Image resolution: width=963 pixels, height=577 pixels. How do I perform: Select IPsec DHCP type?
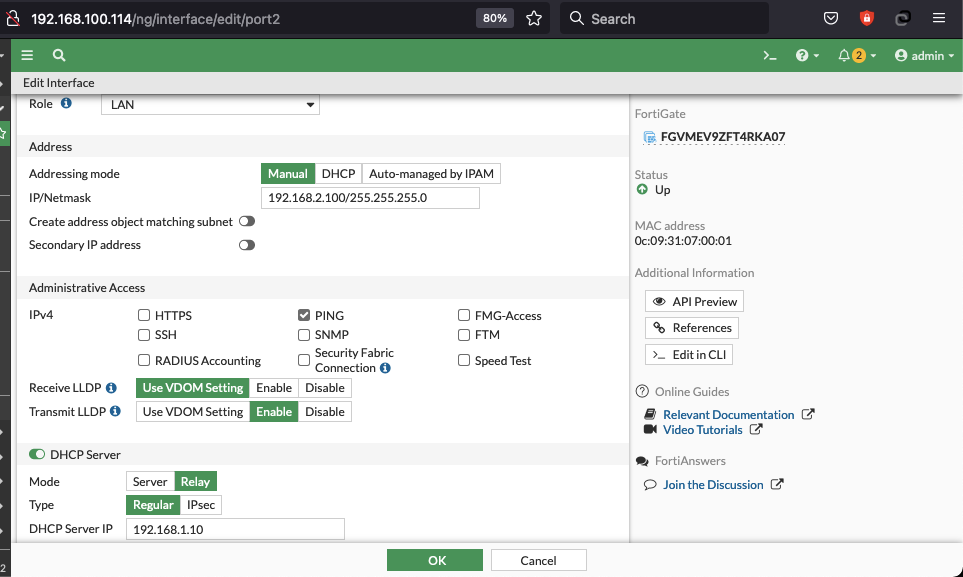click(201, 505)
